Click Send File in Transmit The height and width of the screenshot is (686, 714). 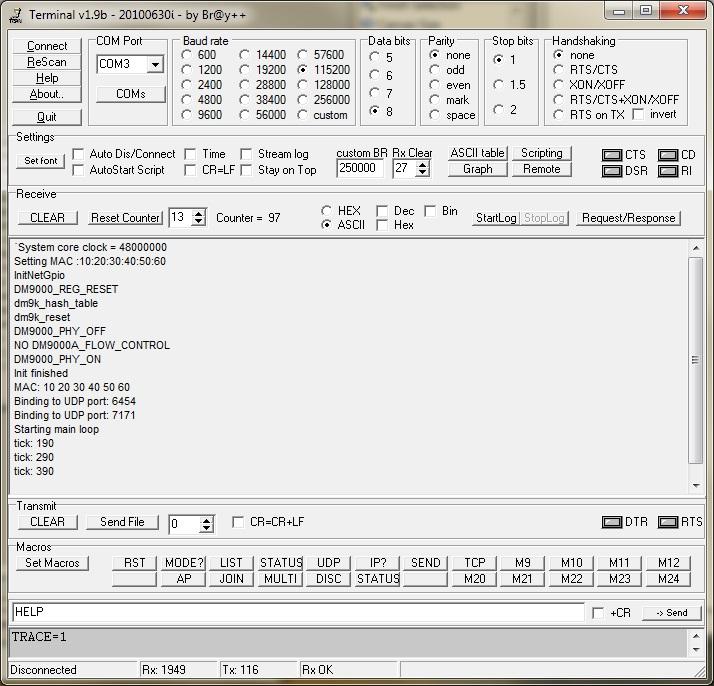[x=122, y=522]
